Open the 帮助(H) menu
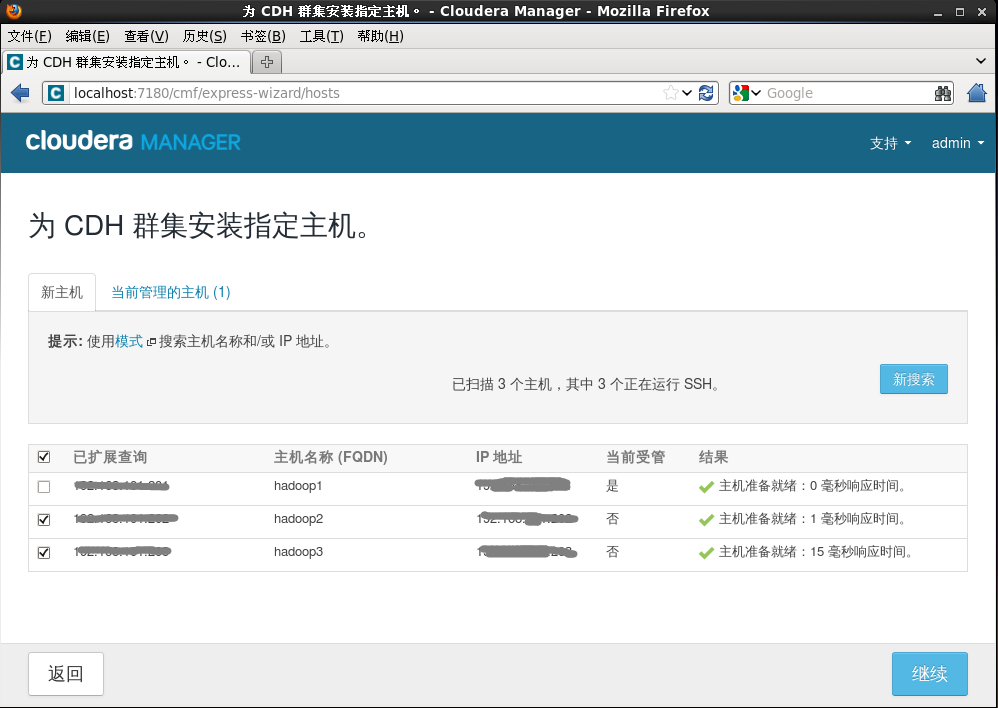This screenshot has height=708, width=998. click(x=381, y=36)
